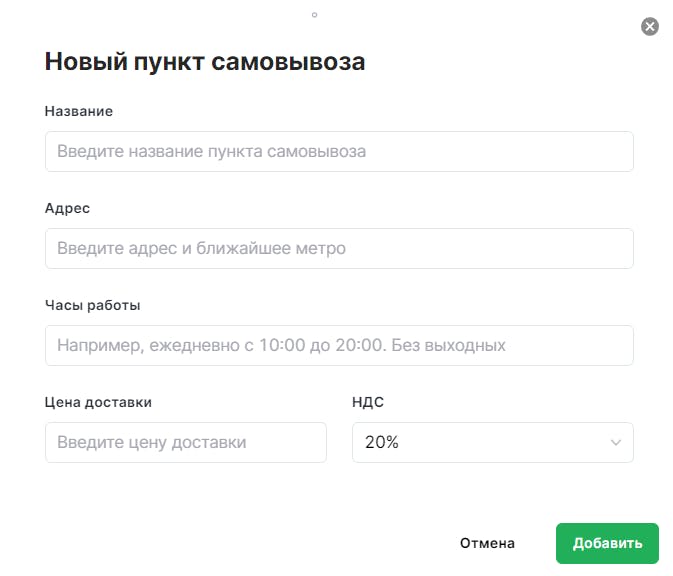Click the Цена доставки label
Screen dimensions: 673x576
click(98, 402)
